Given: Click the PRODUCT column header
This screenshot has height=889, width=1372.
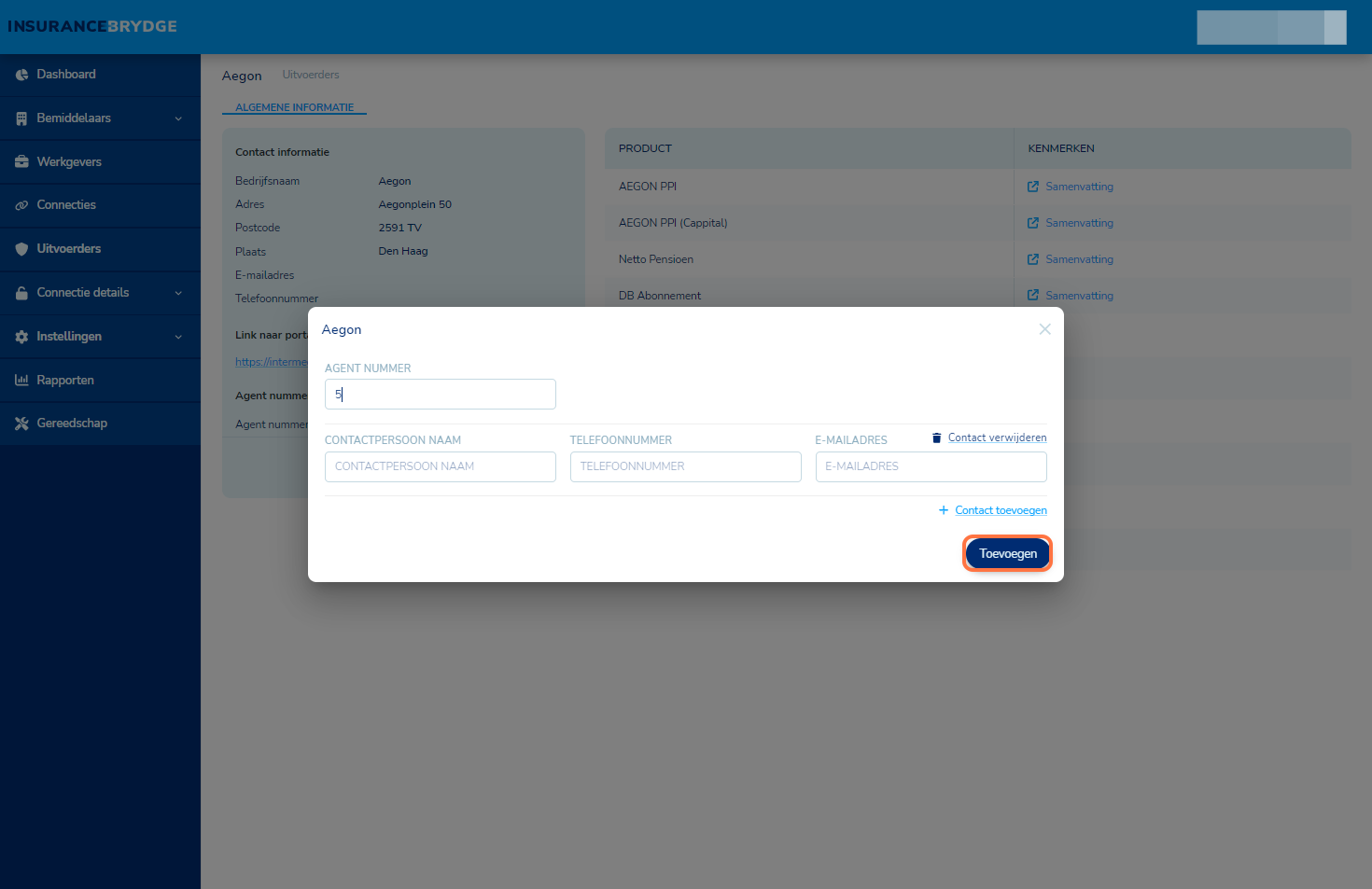Looking at the screenshot, I should point(645,148).
